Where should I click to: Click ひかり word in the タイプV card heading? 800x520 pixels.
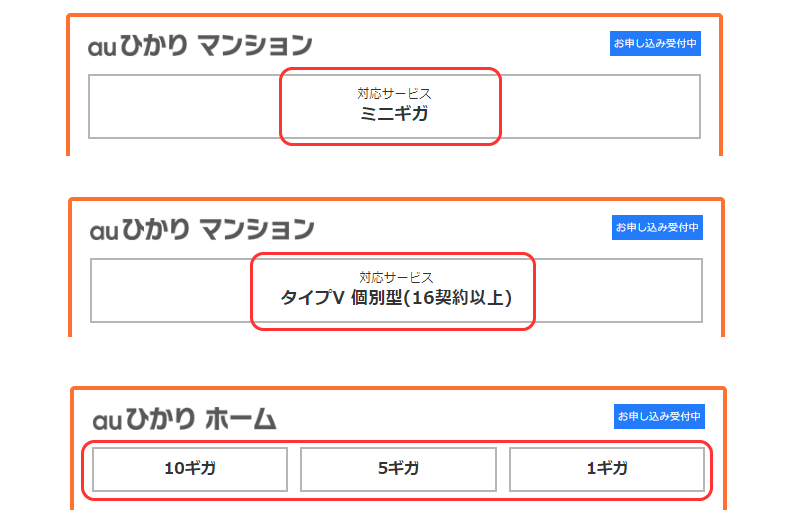[x=157, y=229]
